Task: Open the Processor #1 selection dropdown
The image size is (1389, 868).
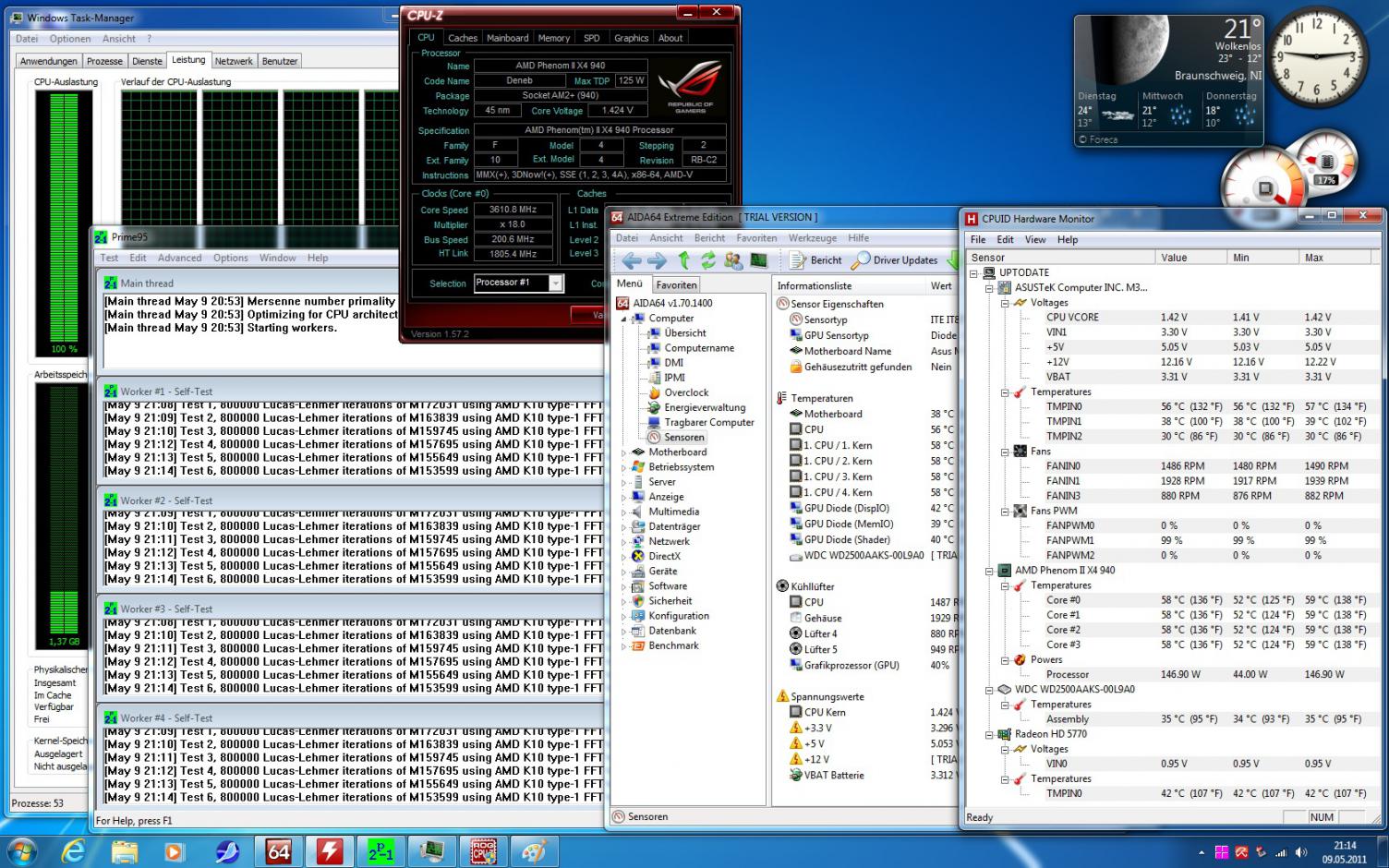Action: pyautogui.click(x=556, y=283)
